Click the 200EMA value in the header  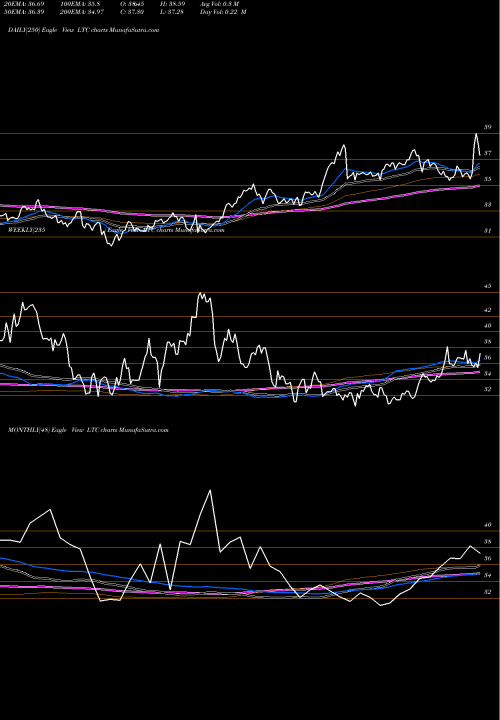83,12
